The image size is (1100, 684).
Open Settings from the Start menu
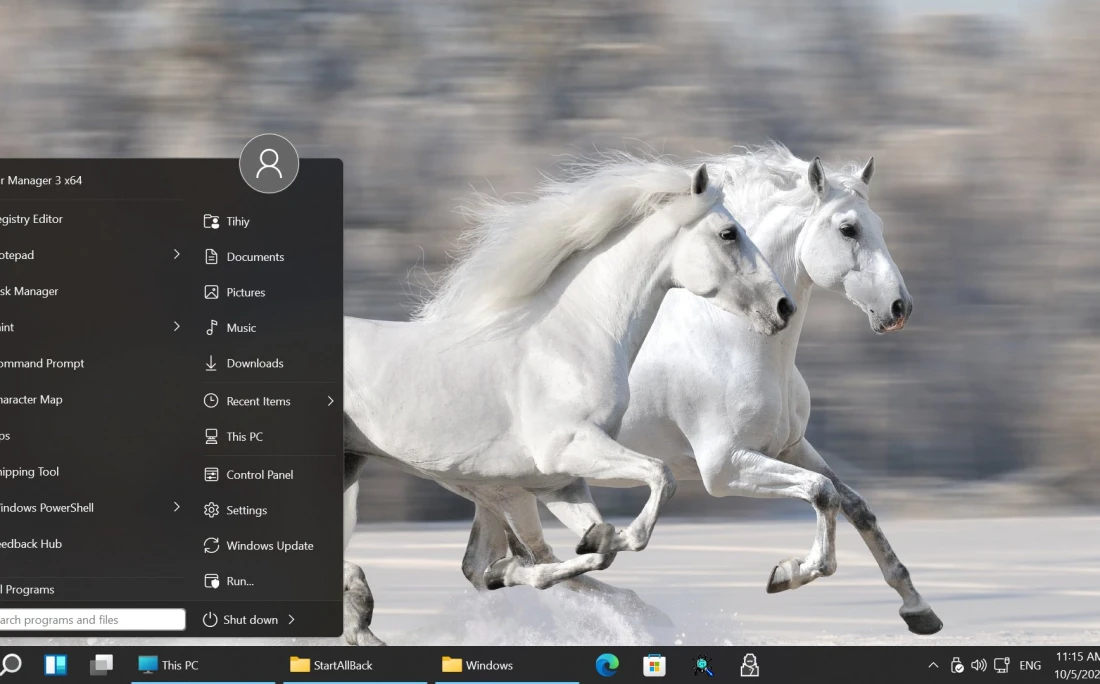tap(246, 510)
